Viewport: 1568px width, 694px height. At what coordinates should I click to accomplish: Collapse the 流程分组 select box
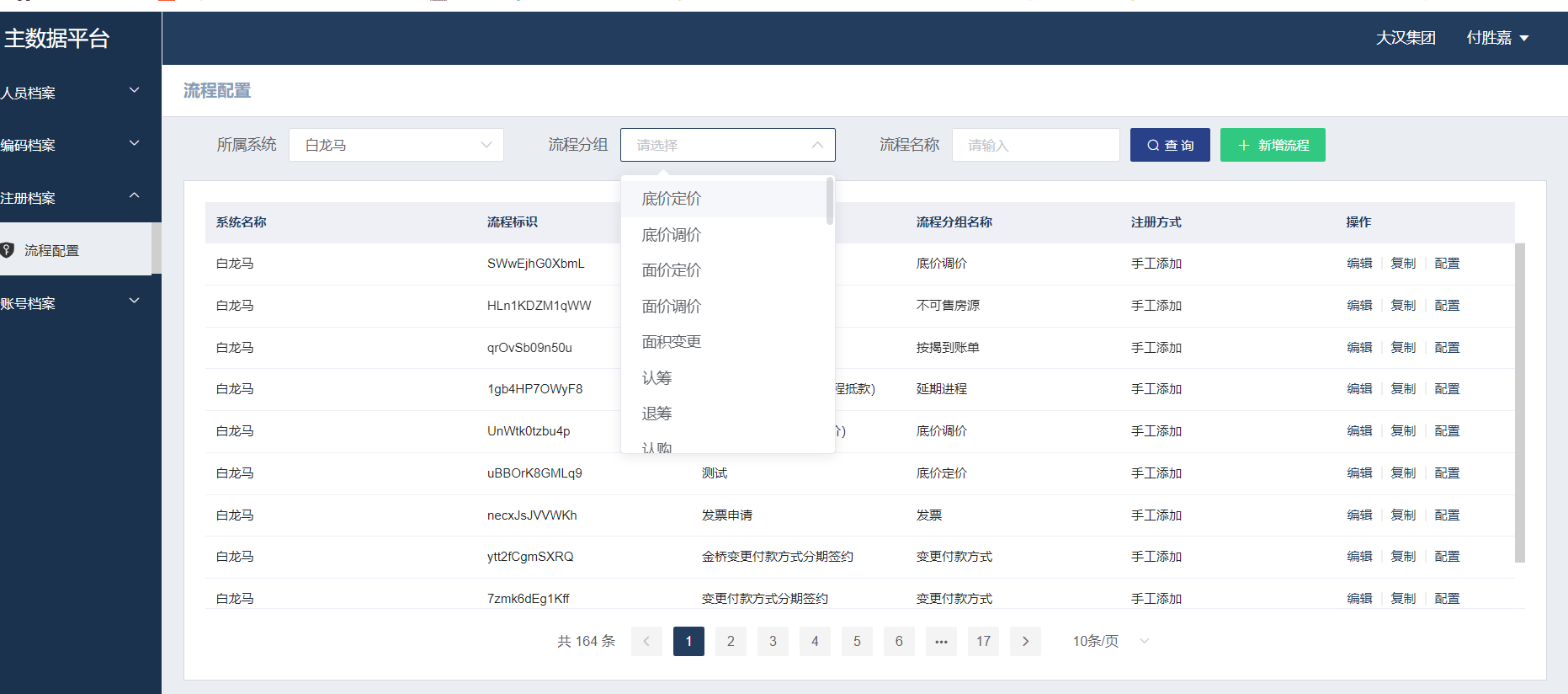tap(728, 145)
